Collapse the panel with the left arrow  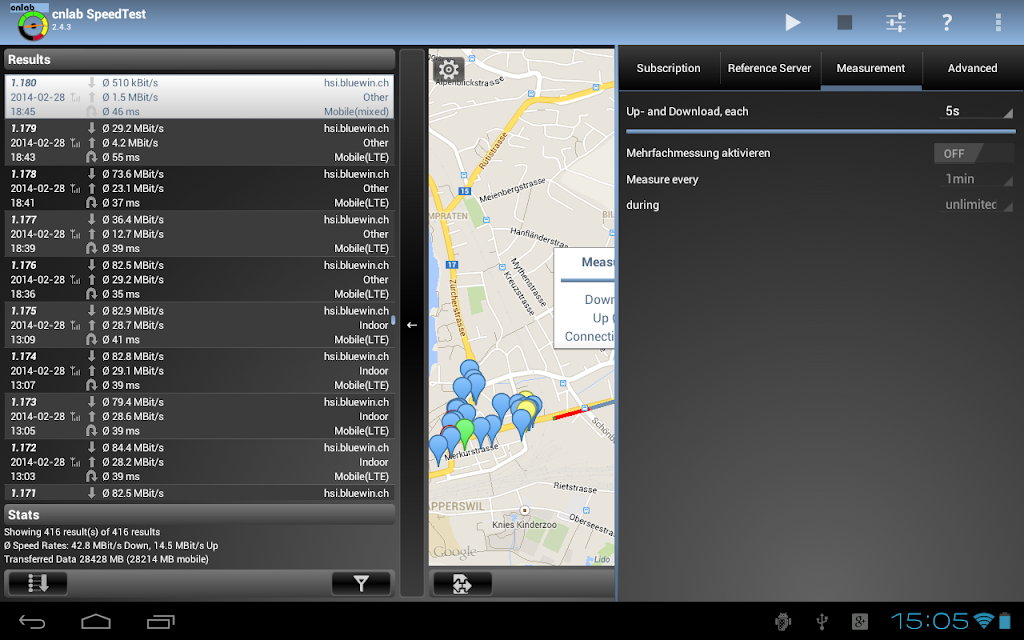(x=411, y=325)
